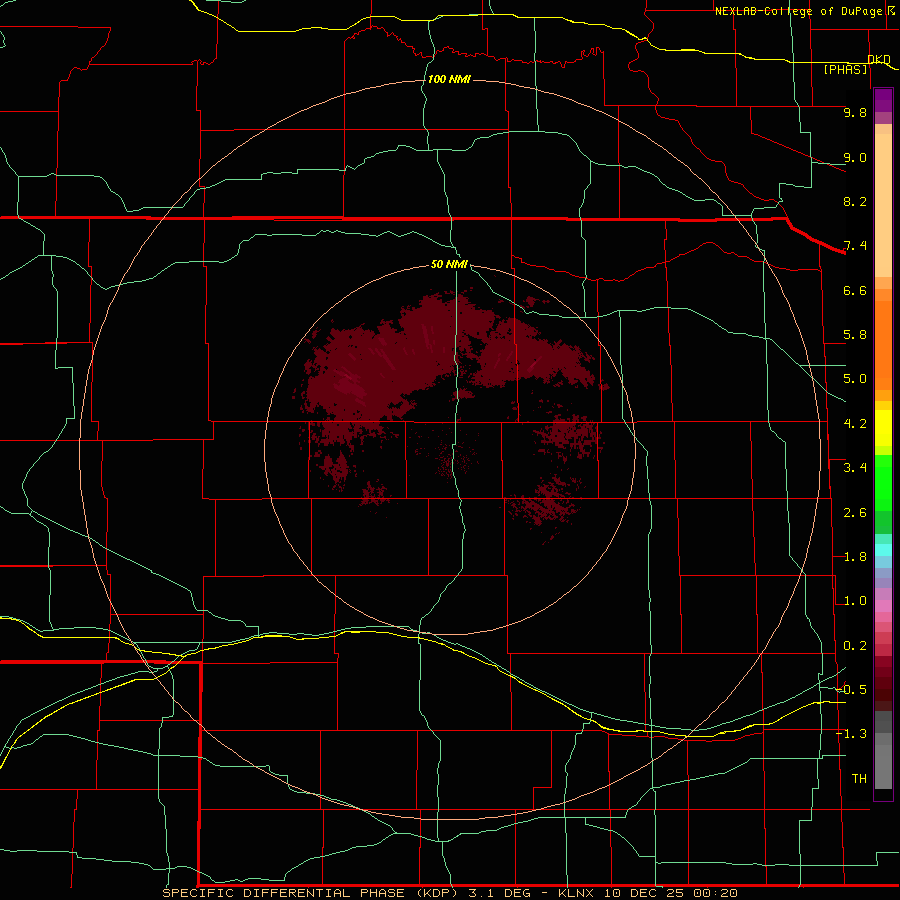Pick the cyan band of the color bar

click(883, 550)
